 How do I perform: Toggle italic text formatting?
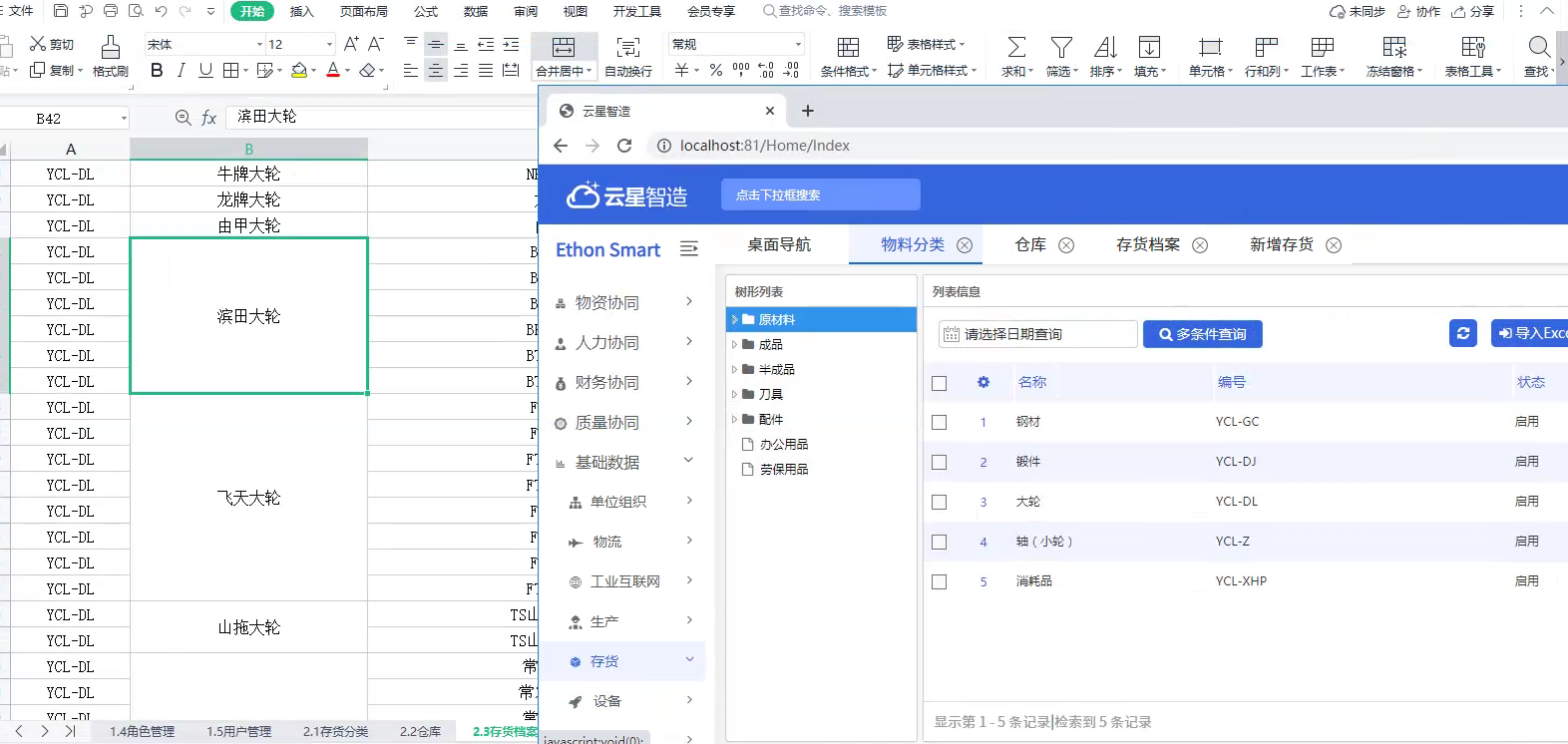(181, 71)
